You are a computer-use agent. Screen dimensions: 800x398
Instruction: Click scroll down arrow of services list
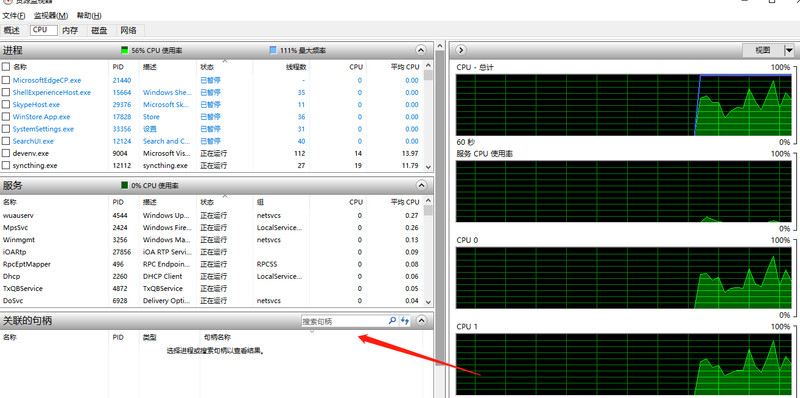coord(428,302)
